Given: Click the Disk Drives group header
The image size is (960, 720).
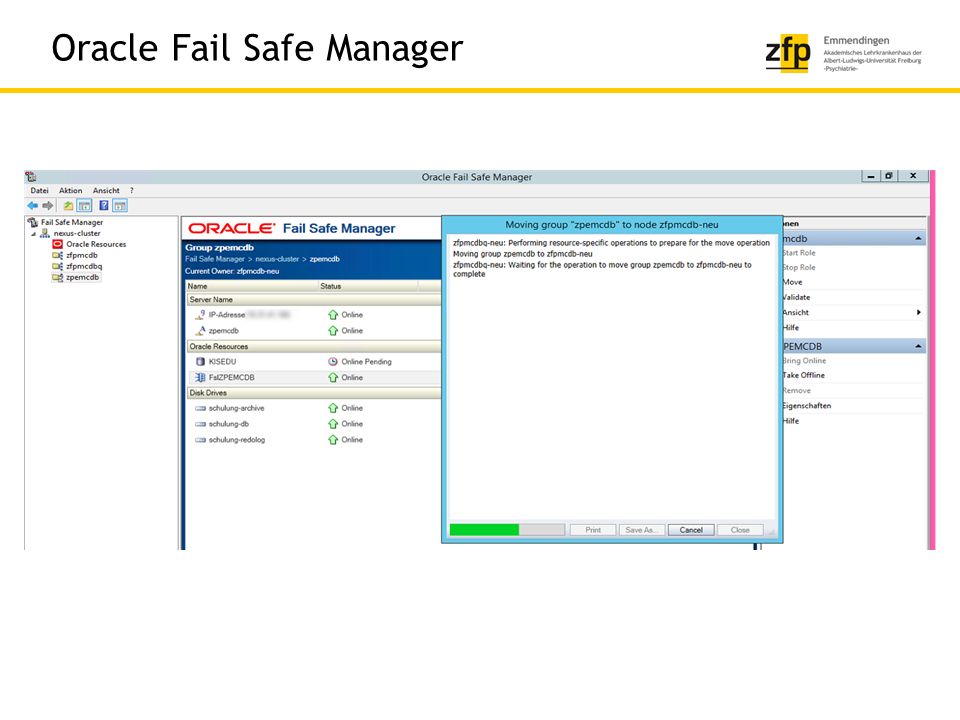Looking at the screenshot, I should (314, 393).
